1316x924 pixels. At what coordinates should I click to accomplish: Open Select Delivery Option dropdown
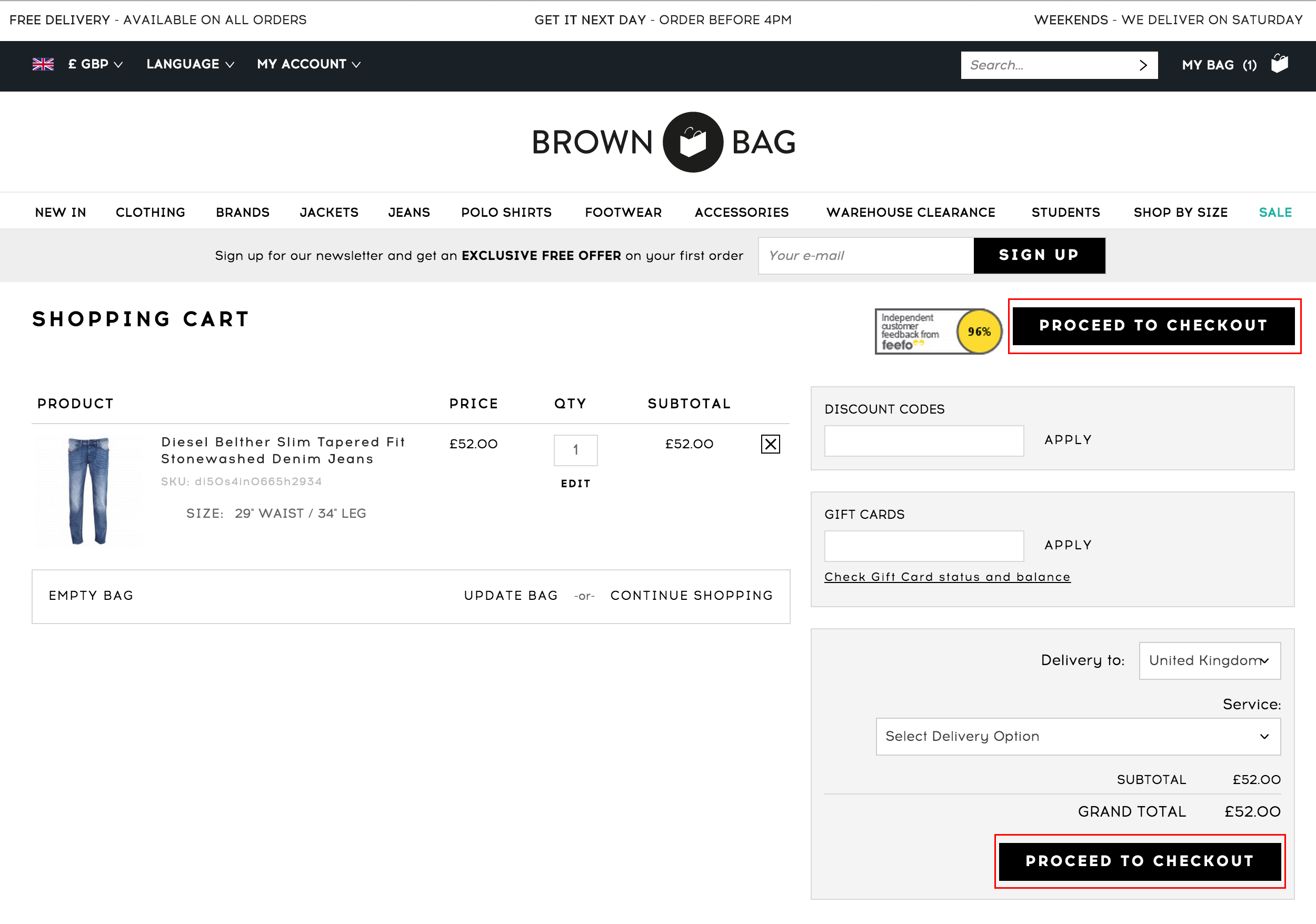pos(1078,737)
